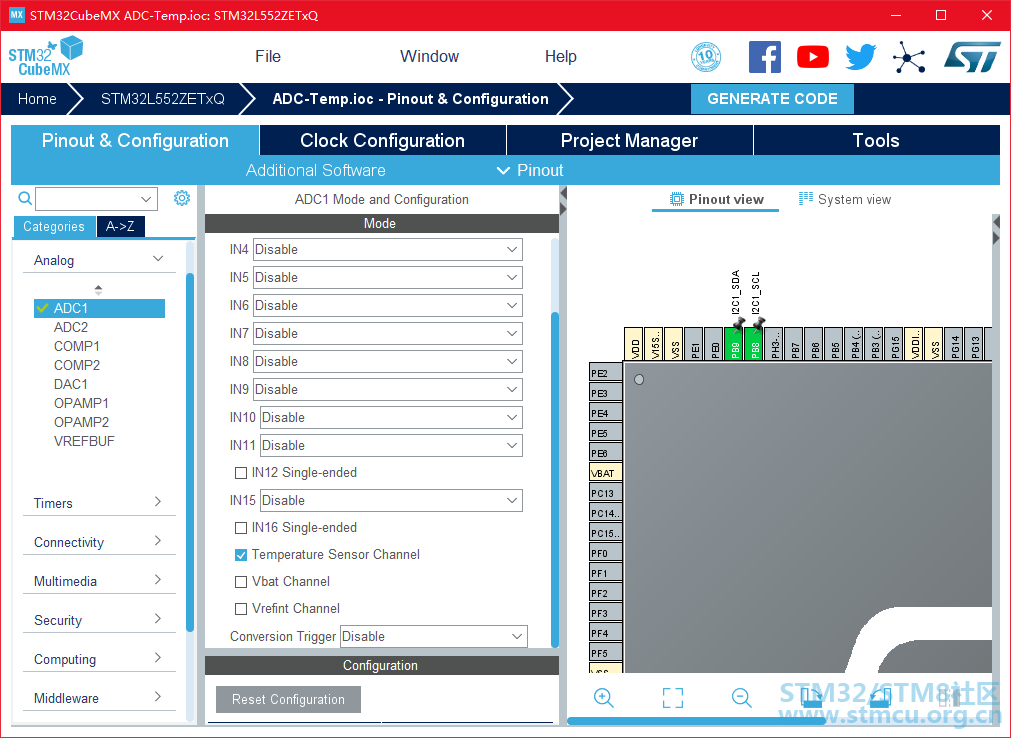Zoom out on the pinout view

click(741, 697)
